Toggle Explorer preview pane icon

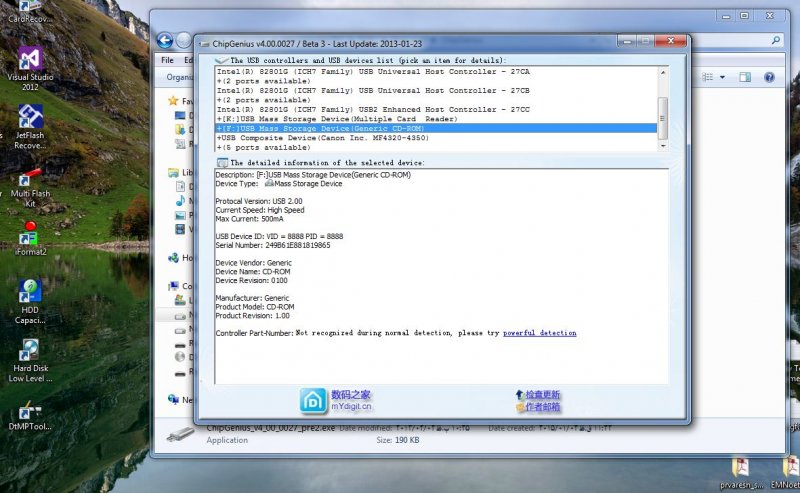tap(745, 77)
